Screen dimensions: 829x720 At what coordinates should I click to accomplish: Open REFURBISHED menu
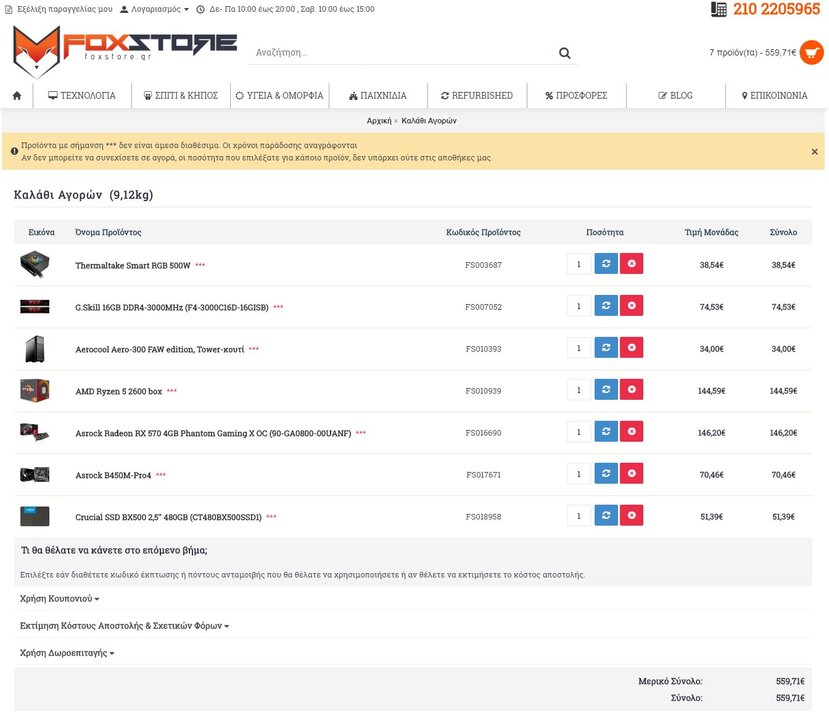tap(477, 96)
